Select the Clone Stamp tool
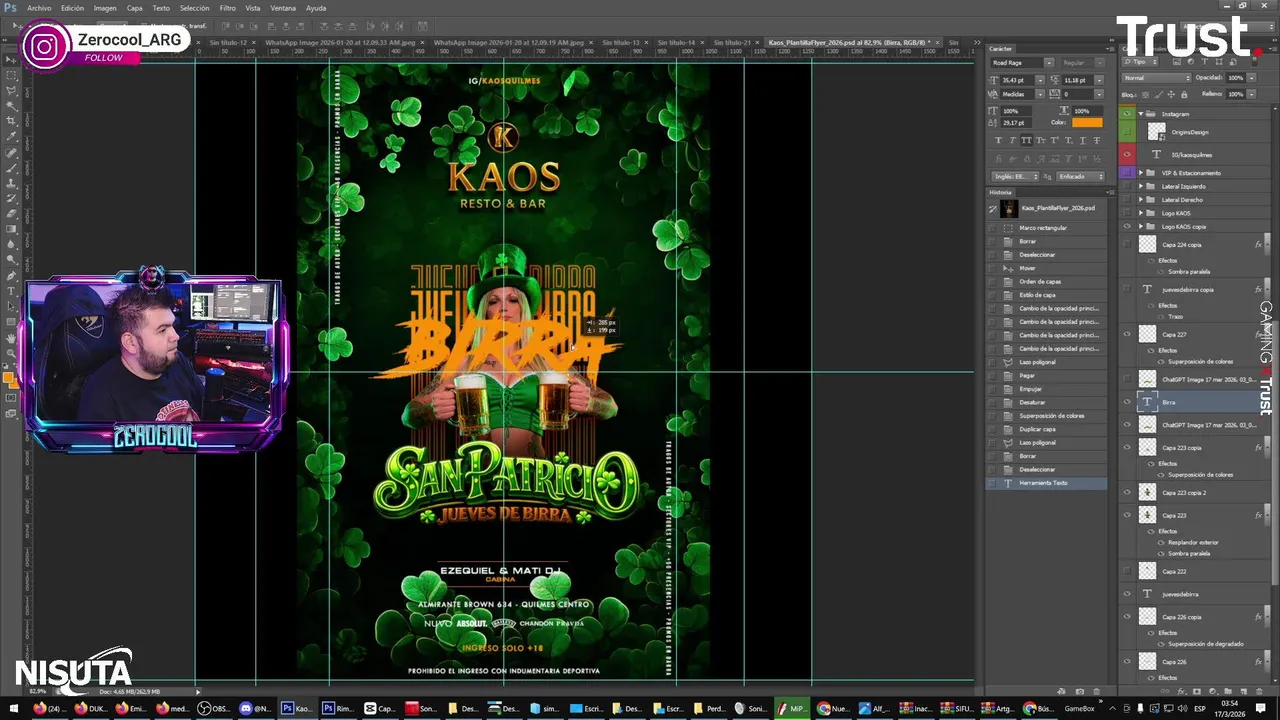The image size is (1280, 720). coord(11,183)
